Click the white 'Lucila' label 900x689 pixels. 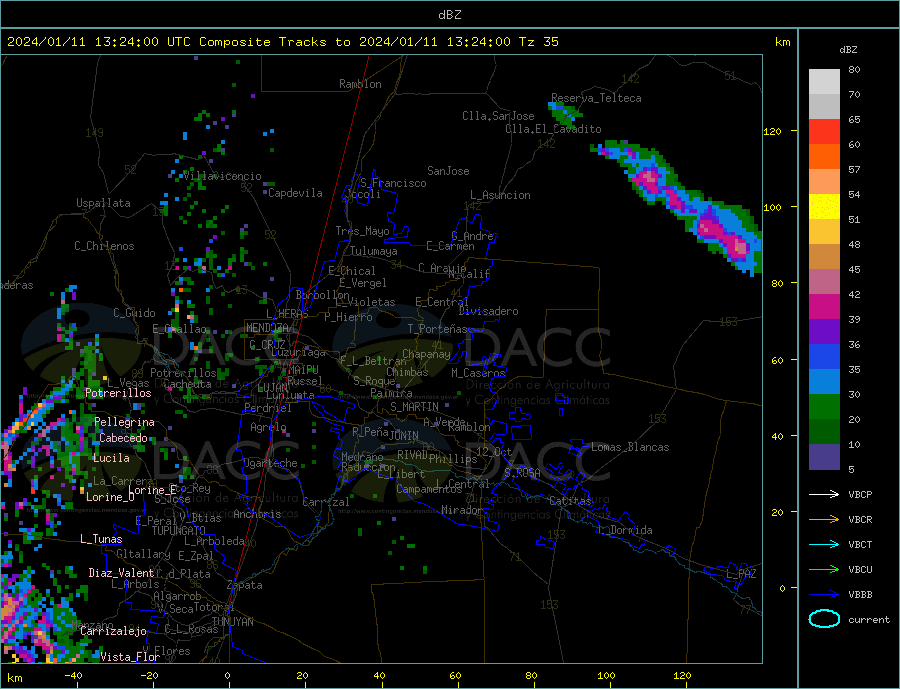[111, 458]
